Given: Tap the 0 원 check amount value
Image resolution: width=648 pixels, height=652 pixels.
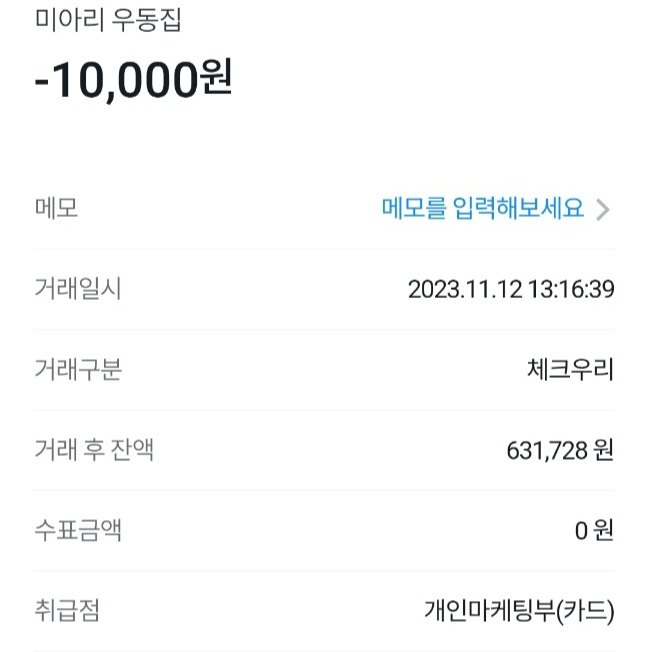Looking at the screenshot, I should (x=593, y=531).
